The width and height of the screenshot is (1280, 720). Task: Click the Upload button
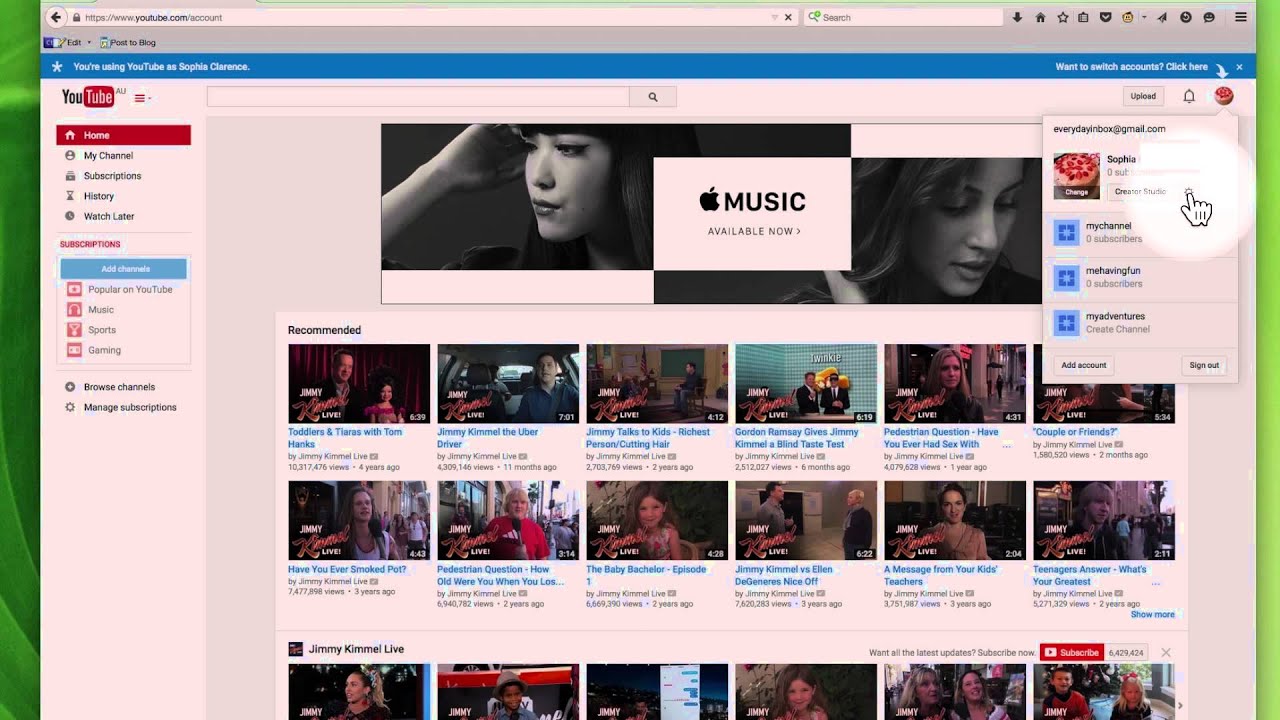pos(1143,96)
